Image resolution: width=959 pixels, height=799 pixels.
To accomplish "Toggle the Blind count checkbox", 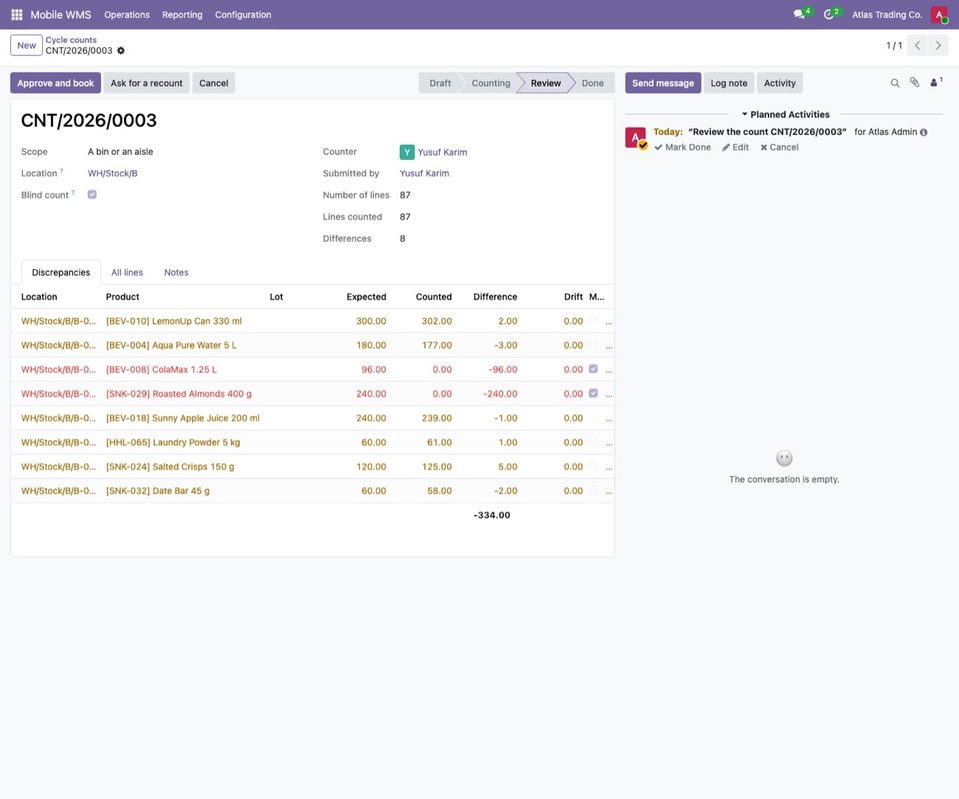I will tap(92, 195).
